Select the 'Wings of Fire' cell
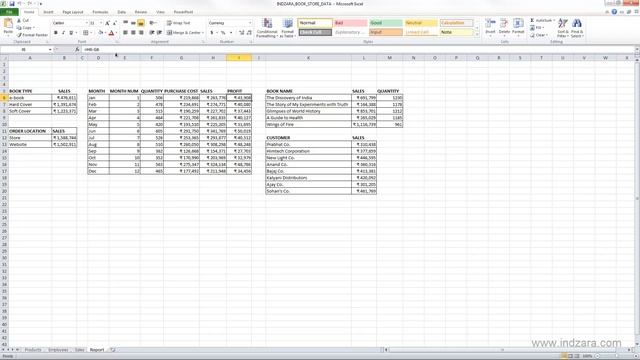This screenshot has height=360, width=640. click(x=308, y=124)
